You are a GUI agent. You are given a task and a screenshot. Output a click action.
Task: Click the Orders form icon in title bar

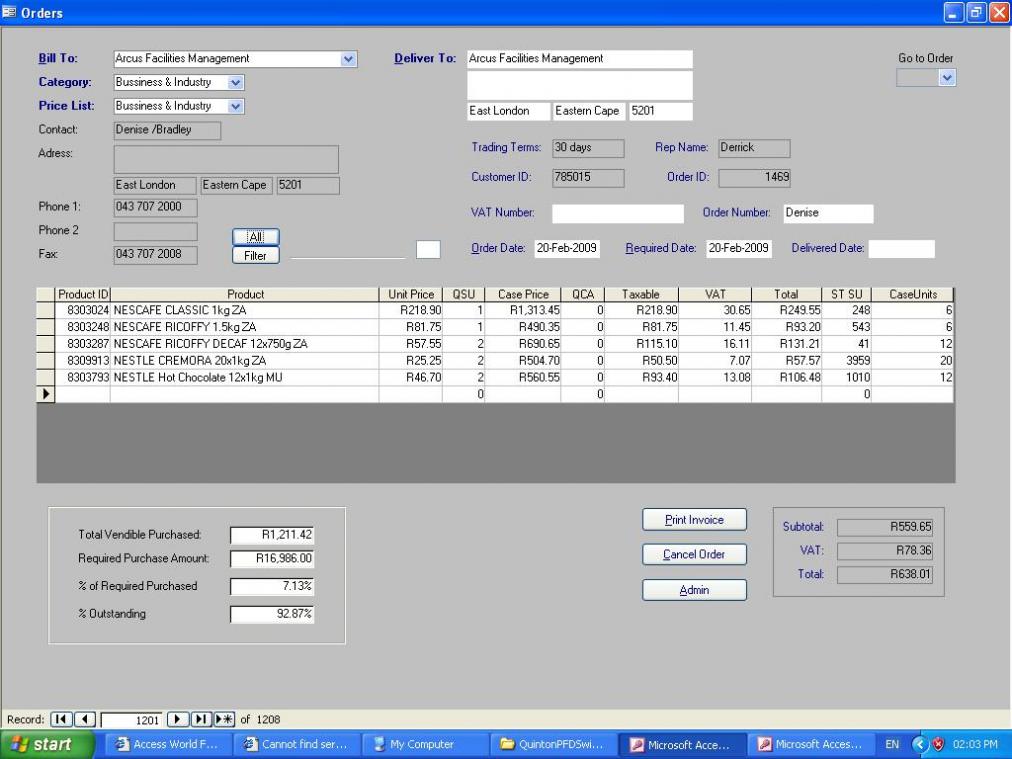(9, 12)
